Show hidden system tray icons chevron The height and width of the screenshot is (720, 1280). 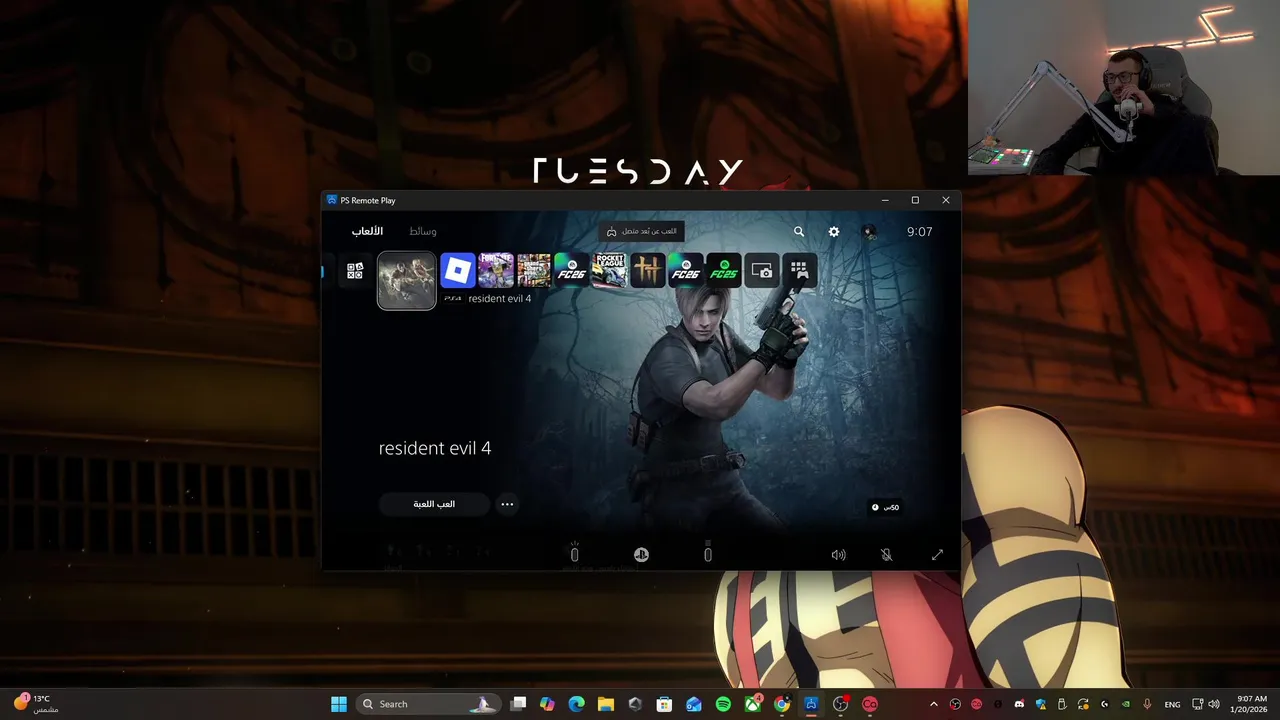pyautogui.click(x=934, y=704)
